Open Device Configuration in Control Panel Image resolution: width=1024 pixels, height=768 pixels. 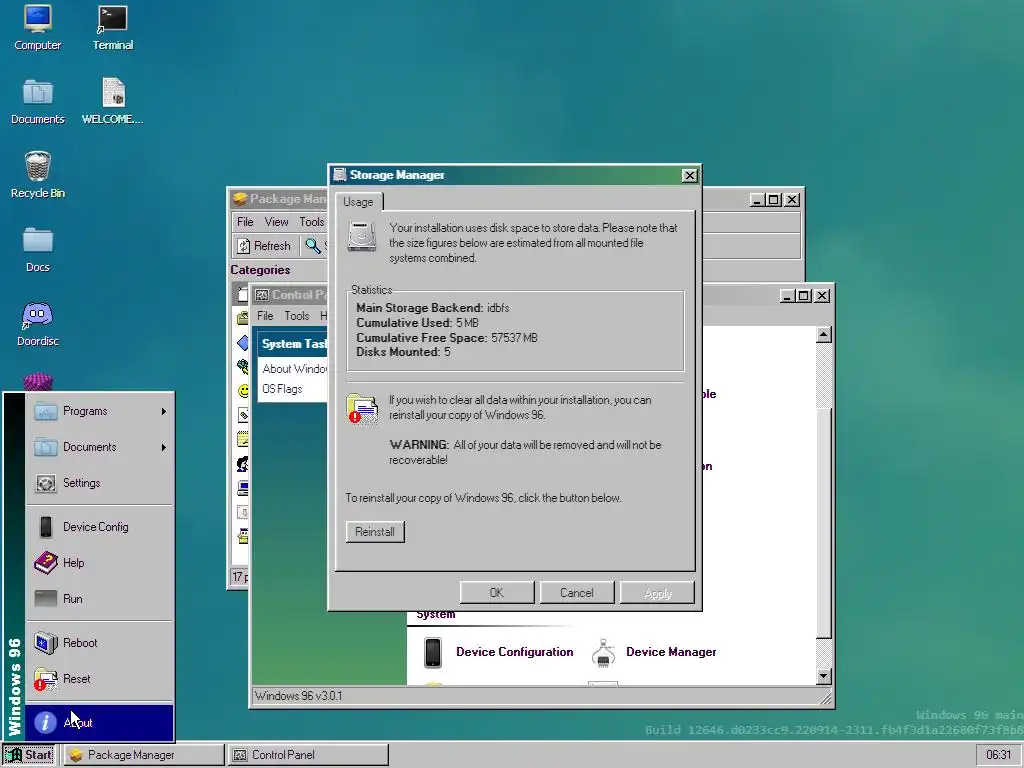coord(515,652)
